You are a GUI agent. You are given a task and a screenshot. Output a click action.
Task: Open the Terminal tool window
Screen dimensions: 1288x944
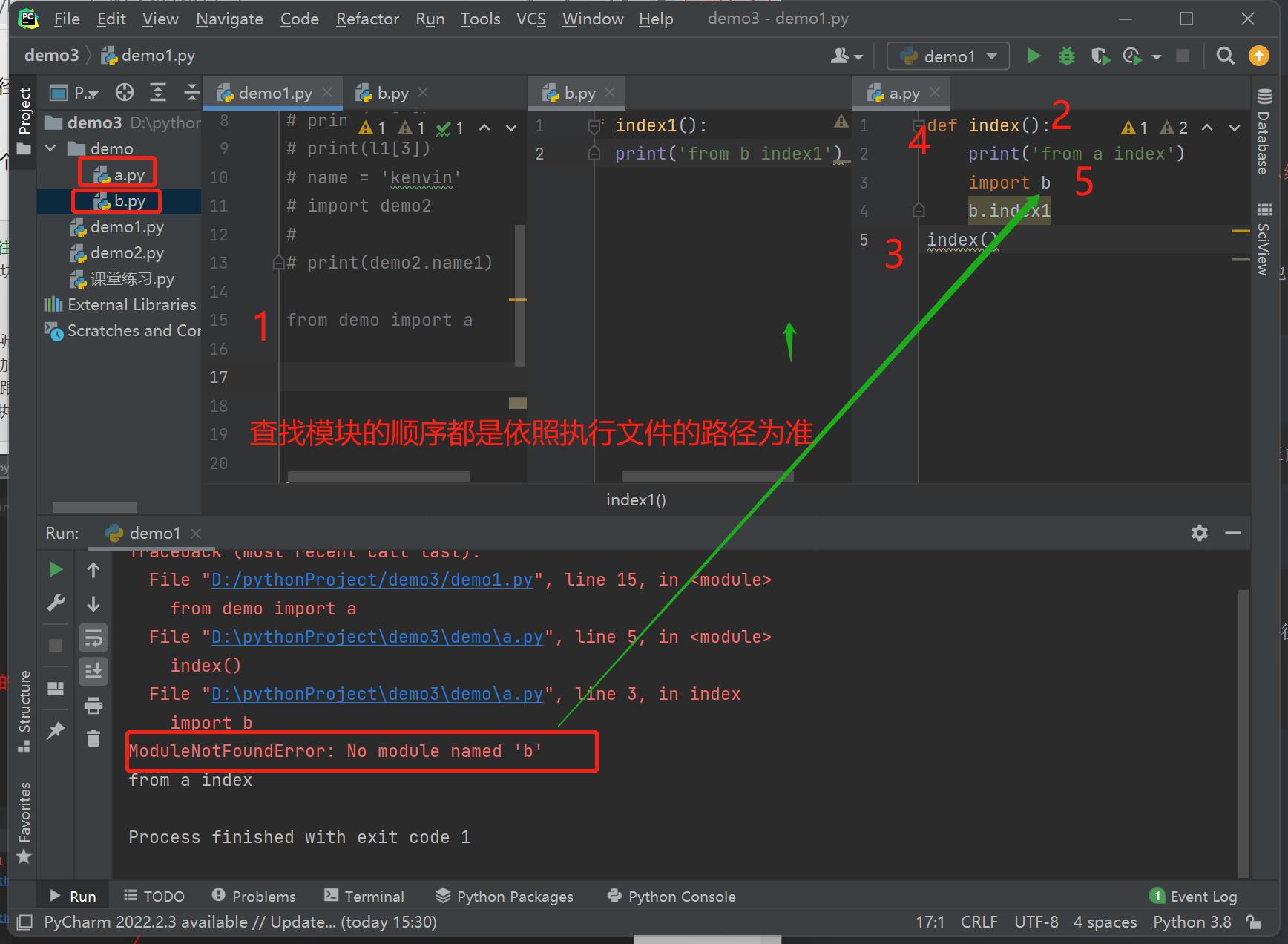point(364,897)
